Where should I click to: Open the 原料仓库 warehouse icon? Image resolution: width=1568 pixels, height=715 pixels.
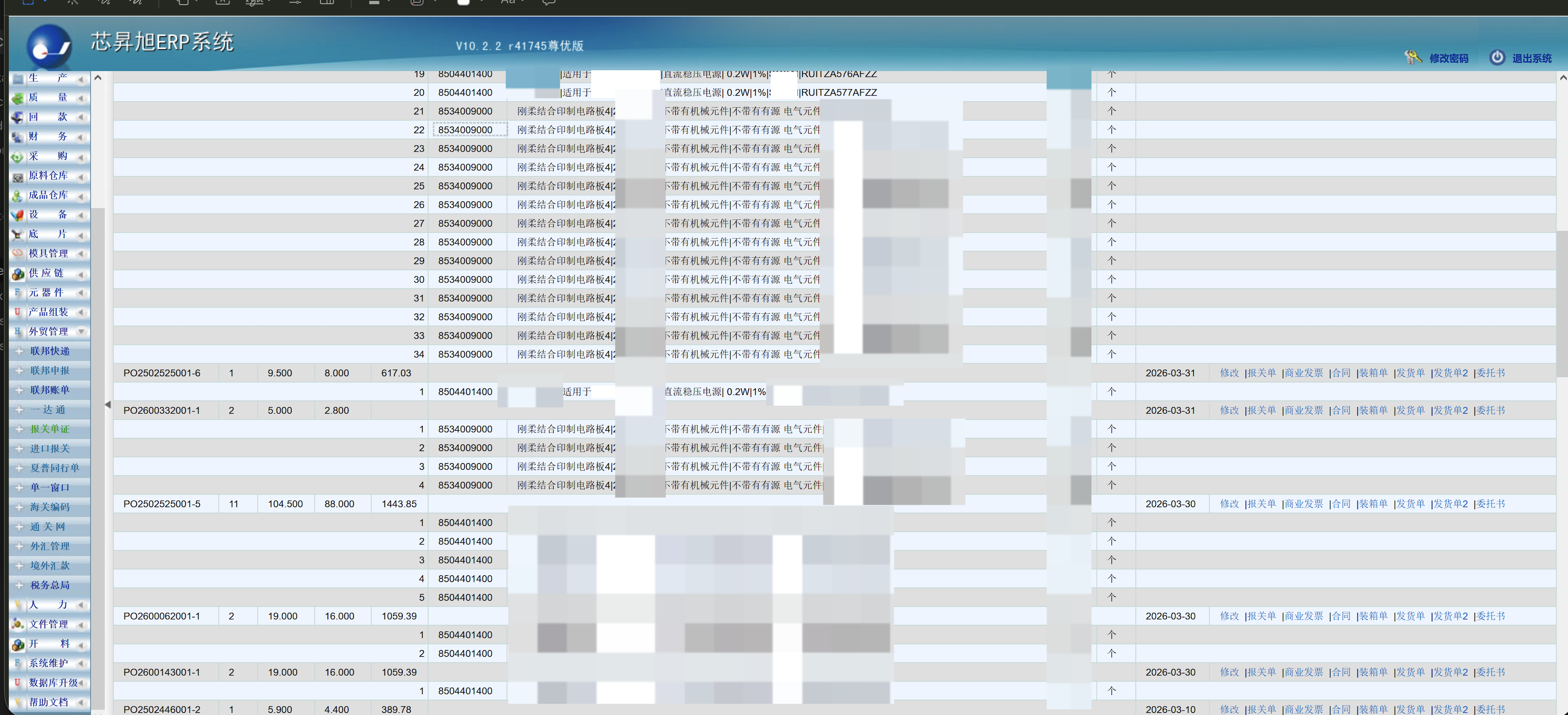pyautogui.click(x=17, y=176)
